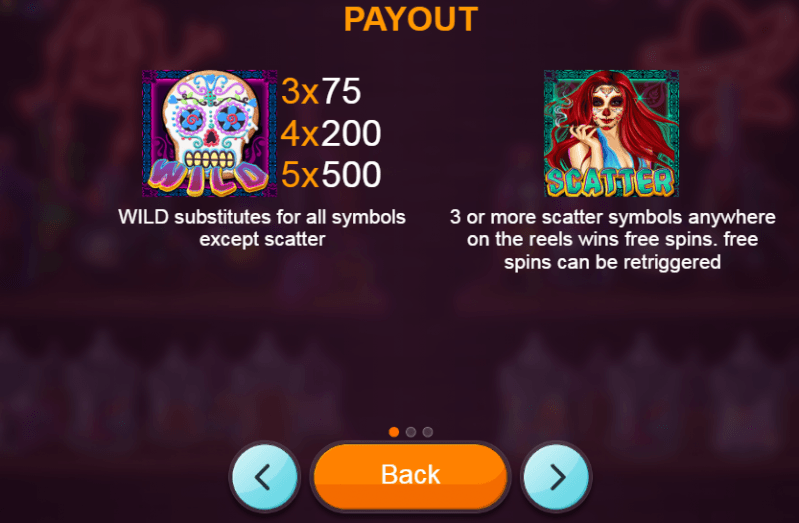Screen dimensions: 799x523
Task: Click the orange Back button
Action: [x=410, y=476]
